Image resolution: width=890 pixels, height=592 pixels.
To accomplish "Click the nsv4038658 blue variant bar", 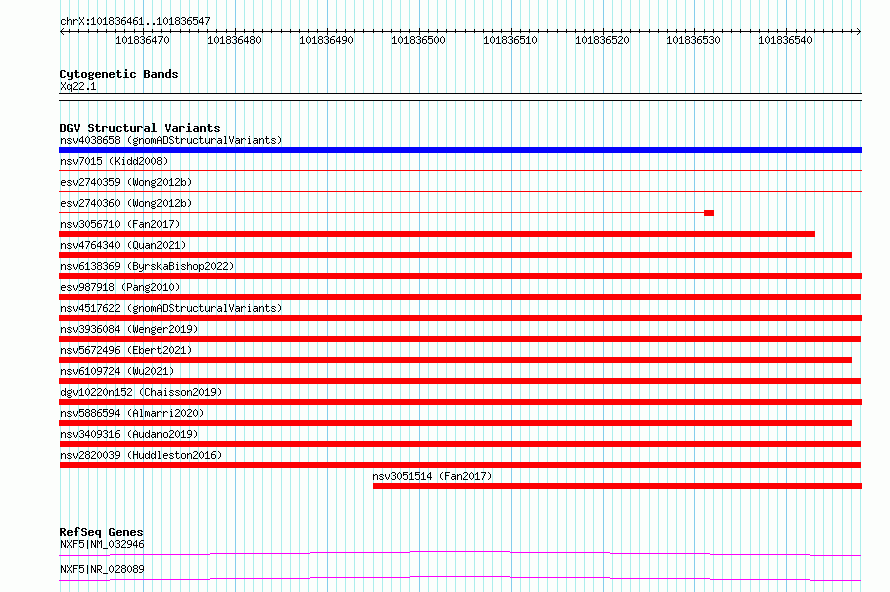I will [x=460, y=150].
